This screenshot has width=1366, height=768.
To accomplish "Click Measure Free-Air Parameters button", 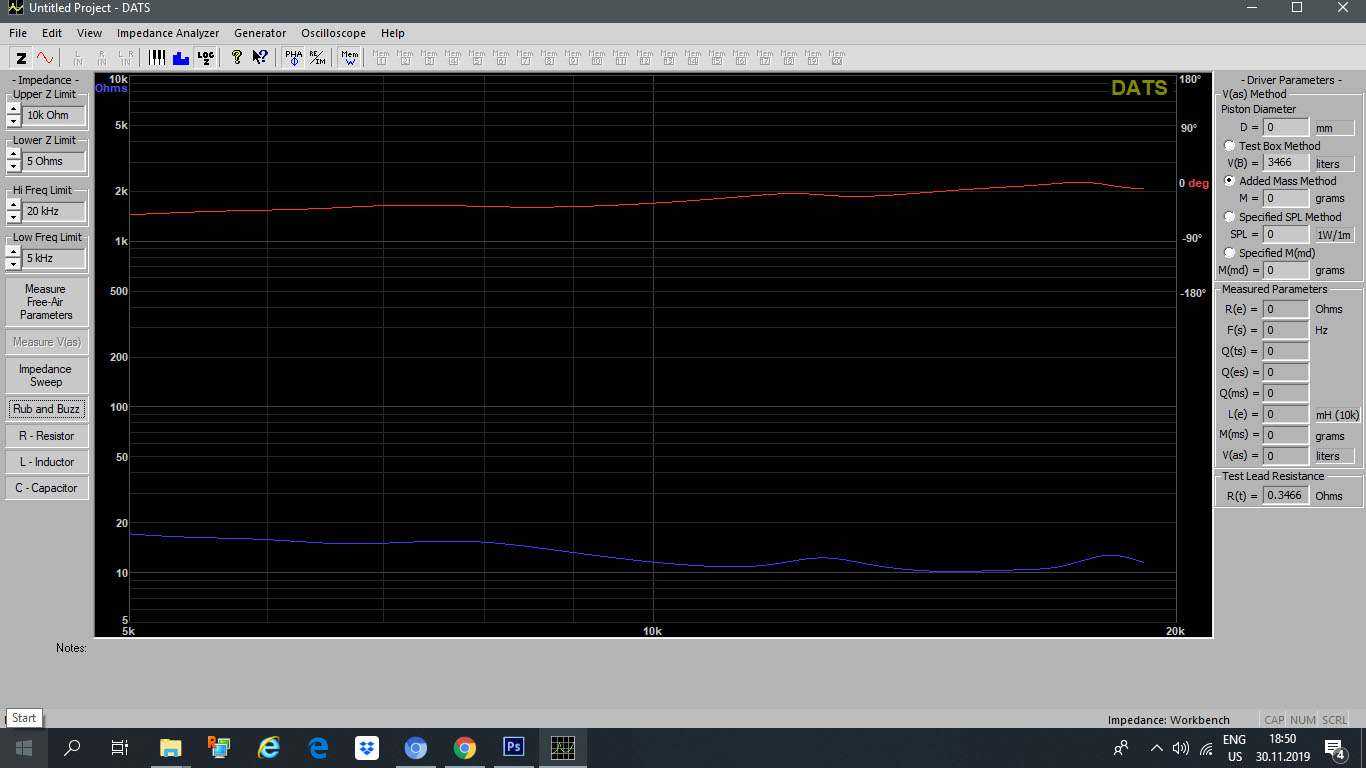I will (x=46, y=302).
